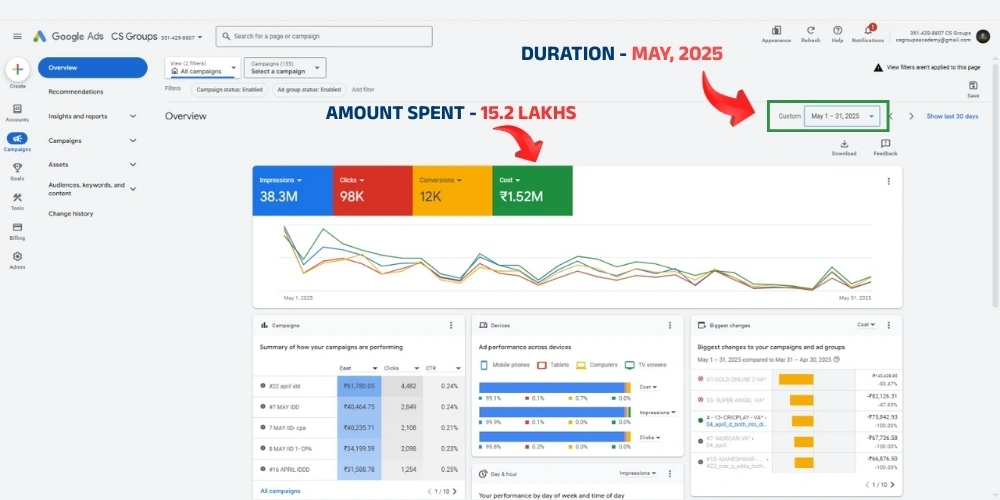Expand the Insights and reports section
The image size is (1000, 500).
click(133, 116)
